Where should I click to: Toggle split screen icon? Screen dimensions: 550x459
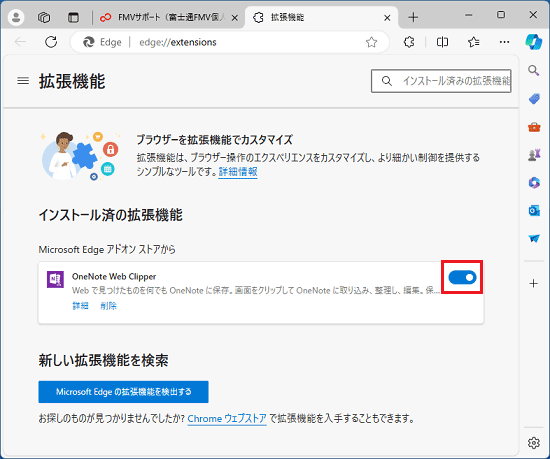pyautogui.click(x=442, y=42)
